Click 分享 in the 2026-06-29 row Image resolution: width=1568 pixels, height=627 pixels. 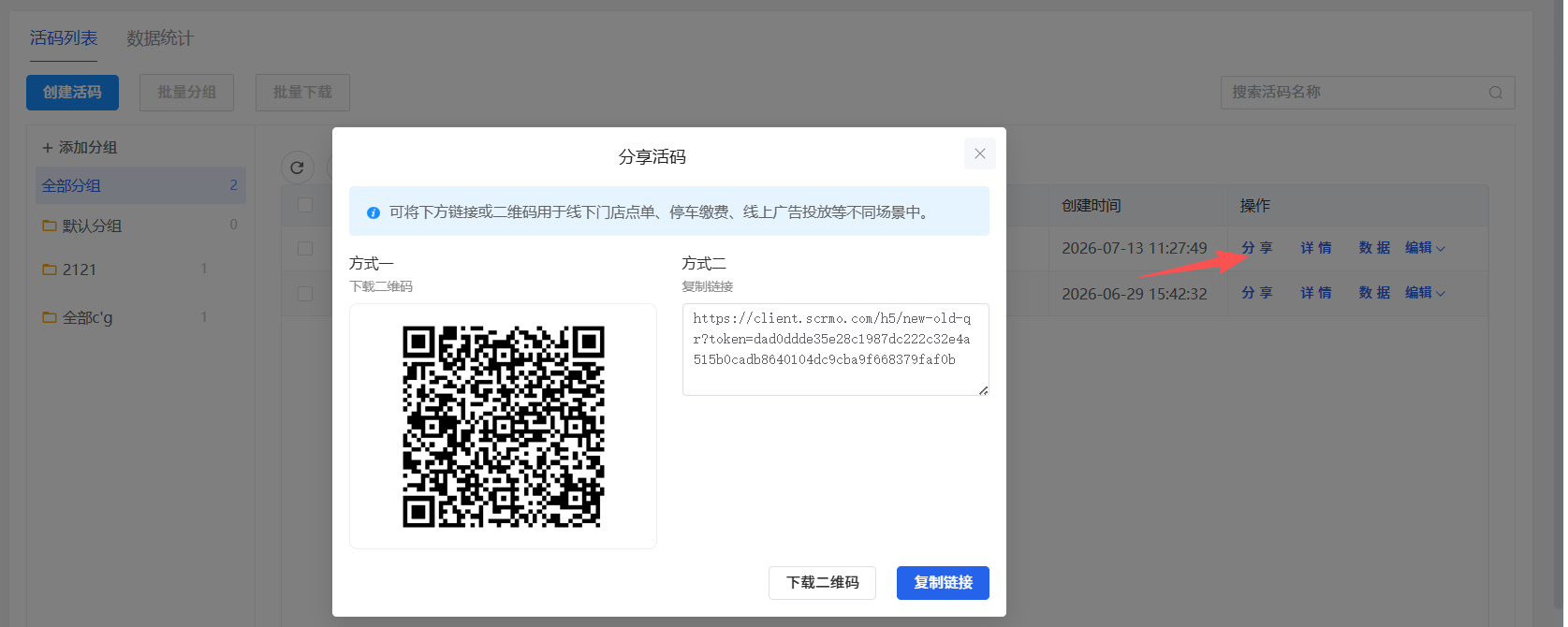pyautogui.click(x=1256, y=293)
